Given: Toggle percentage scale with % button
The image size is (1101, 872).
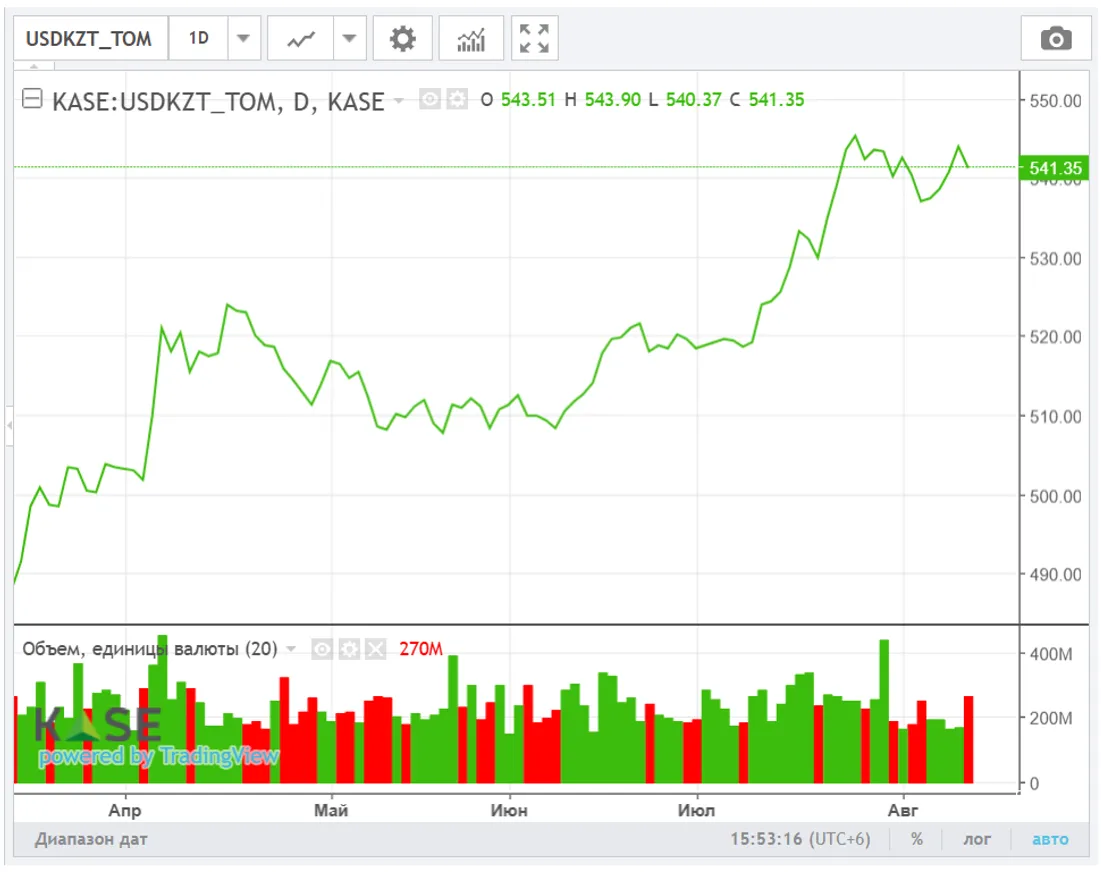Looking at the screenshot, I should click(916, 839).
